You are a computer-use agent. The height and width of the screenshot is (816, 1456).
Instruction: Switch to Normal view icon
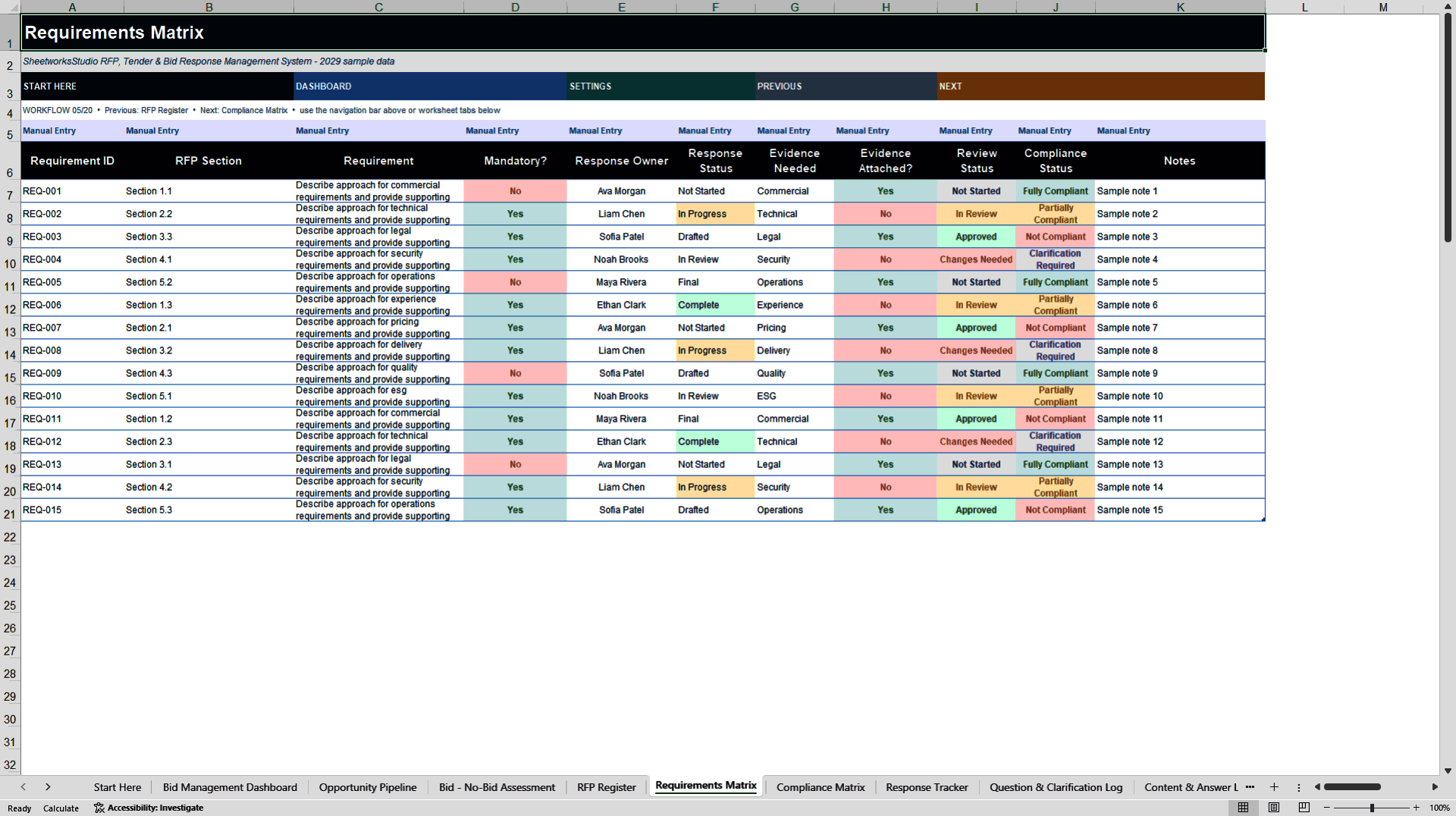pyautogui.click(x=1243, y=808)
